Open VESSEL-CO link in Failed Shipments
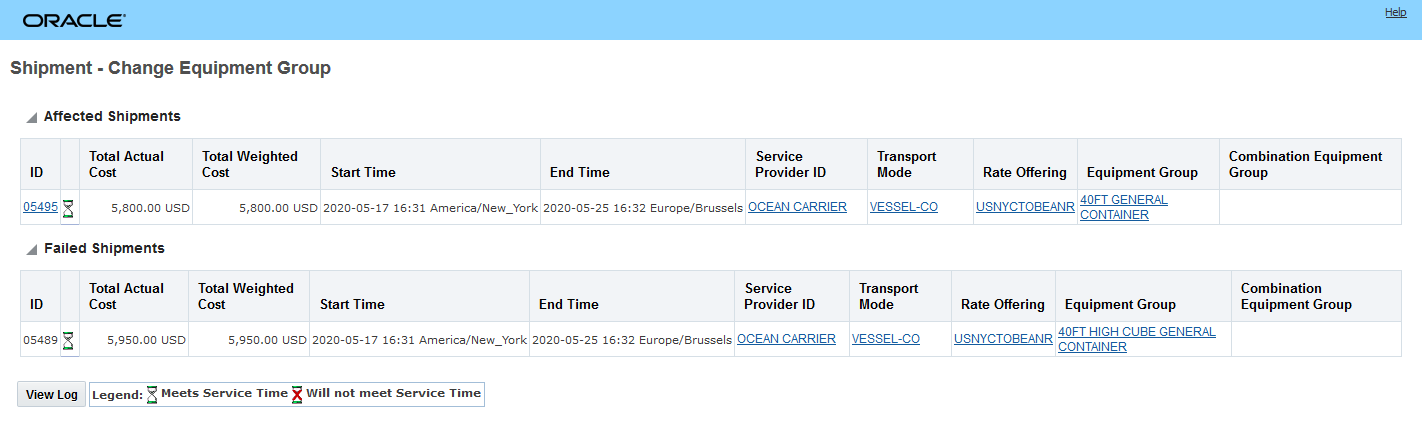Screen dimensions: 1422x434 pyautogui.click(x=885, y=339)
